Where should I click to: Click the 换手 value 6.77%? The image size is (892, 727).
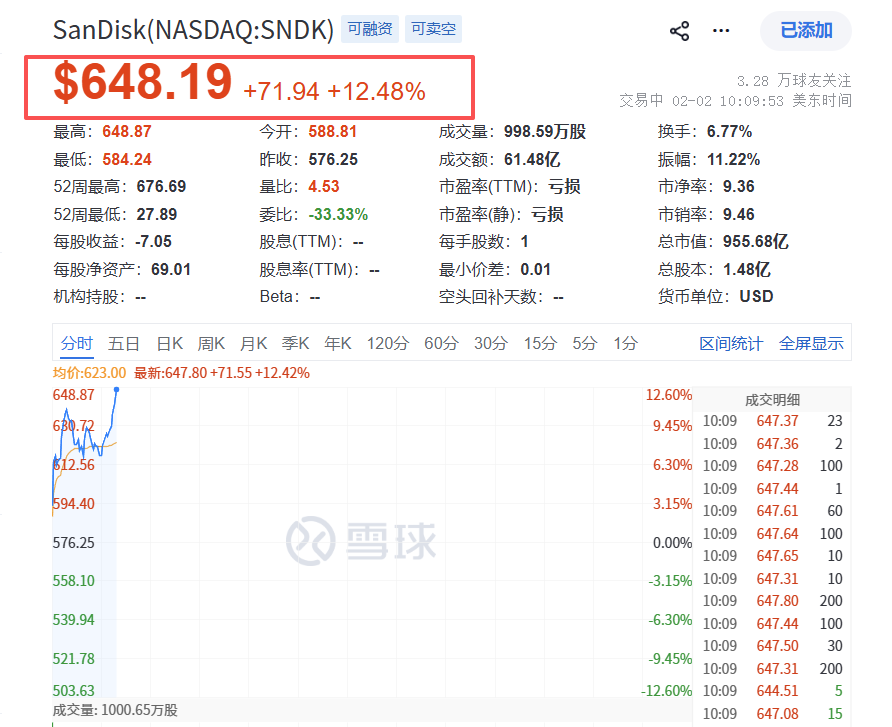coord(729,131)
